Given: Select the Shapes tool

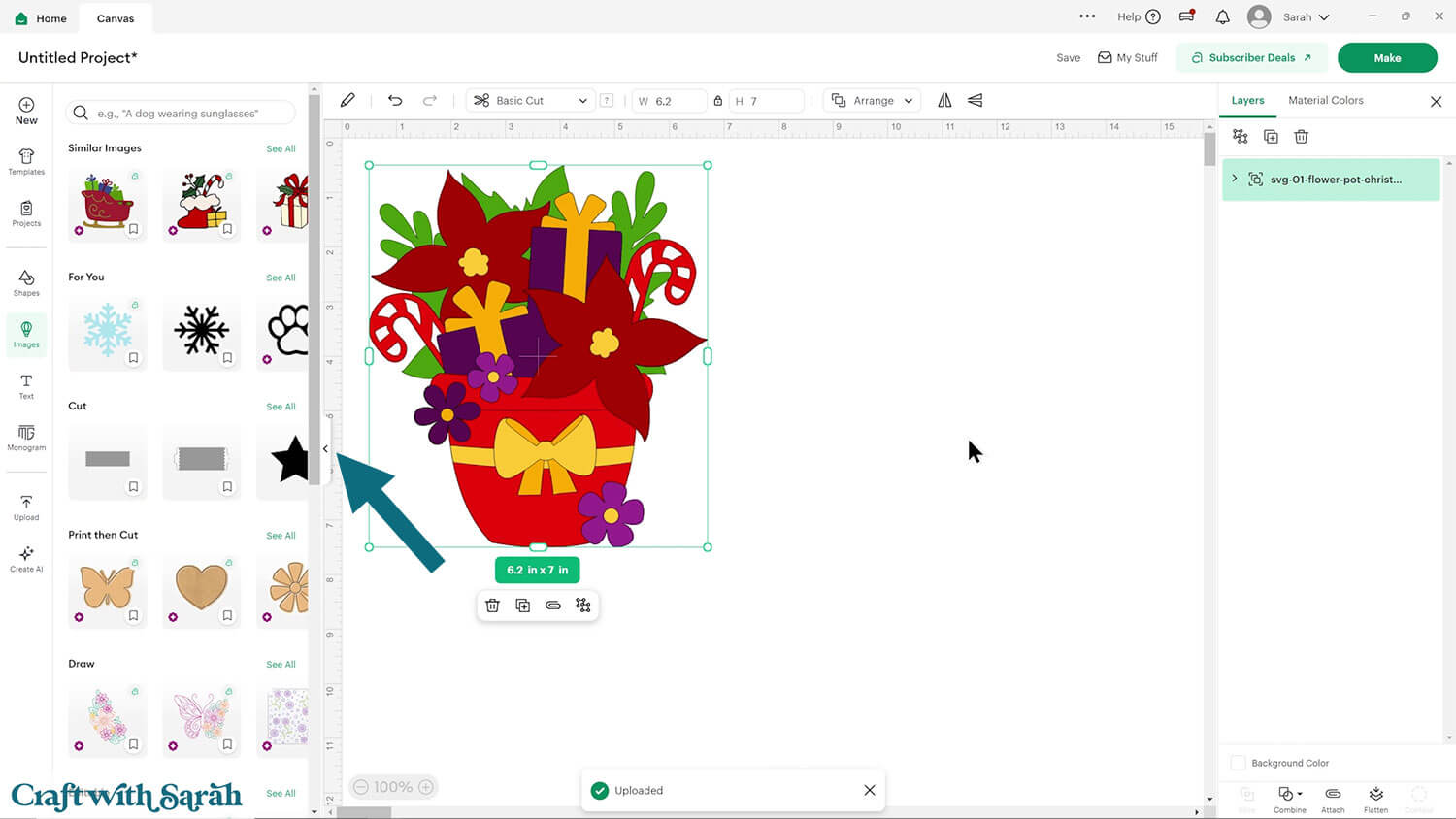Looking at the screenshot, I should pyautogui.click(x=26, y=282).
